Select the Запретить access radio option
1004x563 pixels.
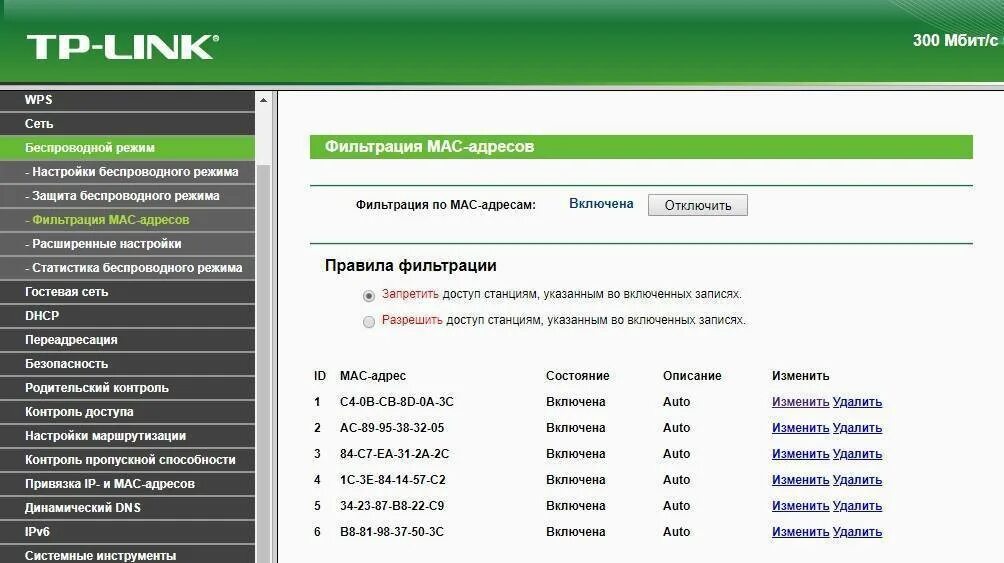369,296
